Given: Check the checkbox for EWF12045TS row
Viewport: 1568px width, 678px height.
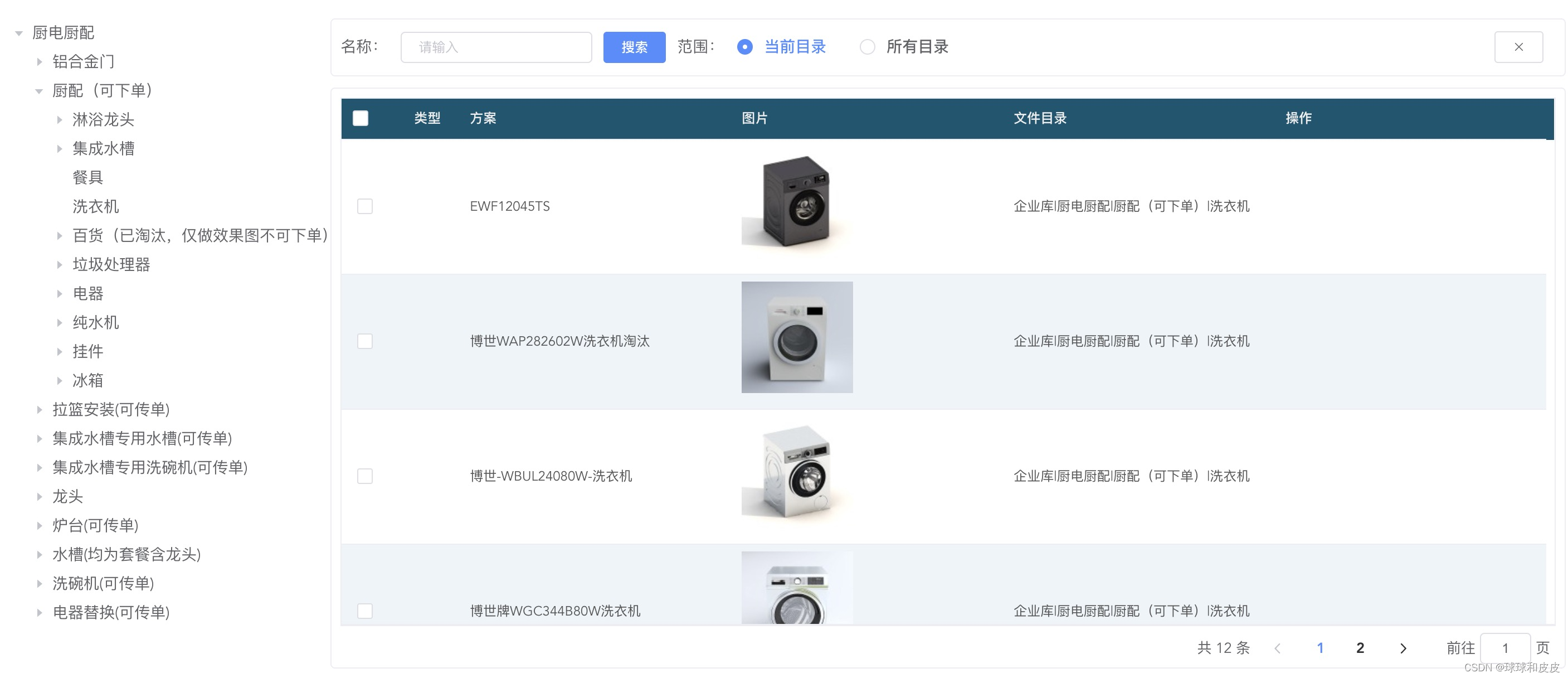Looking at the screenshot, I should click(365, 206).
